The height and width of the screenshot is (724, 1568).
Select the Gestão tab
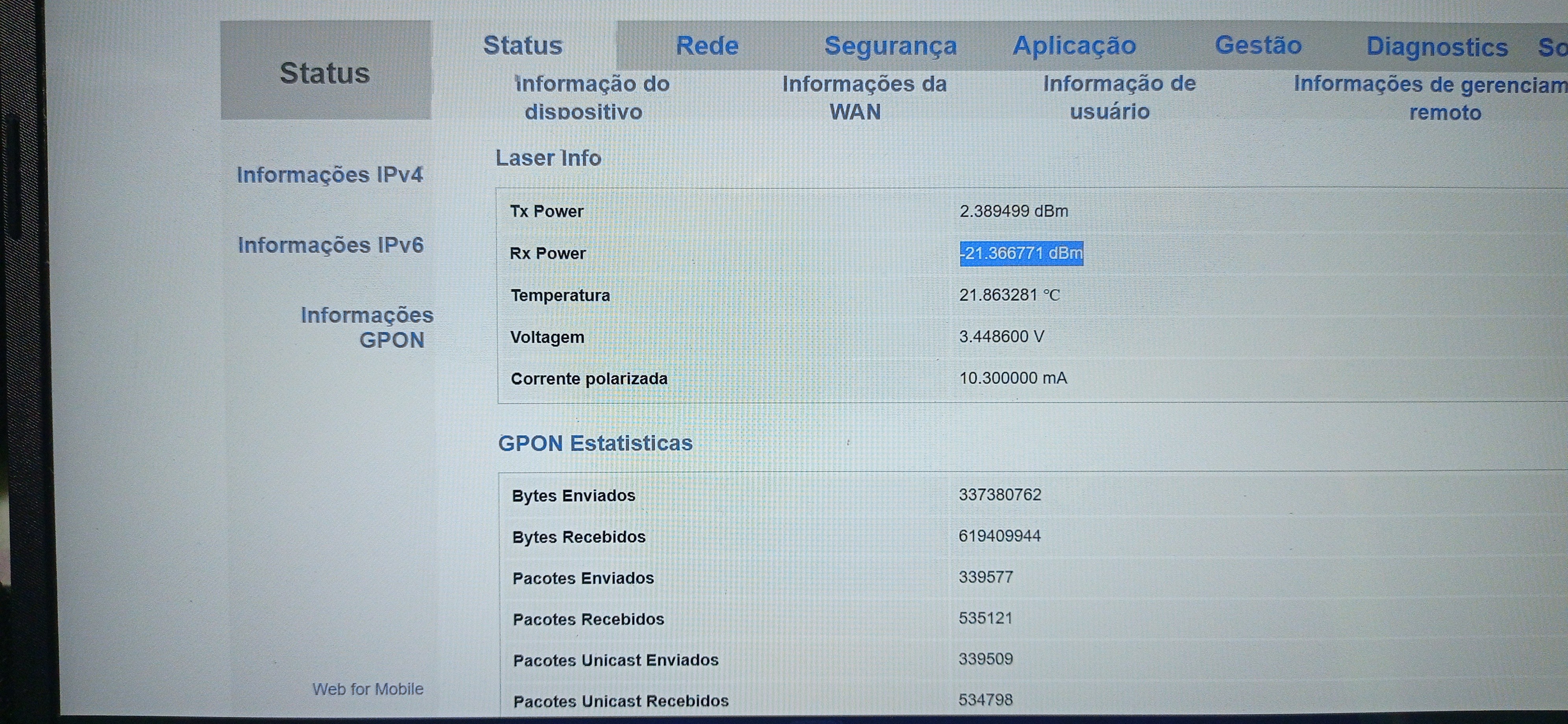pos(1257,46)
